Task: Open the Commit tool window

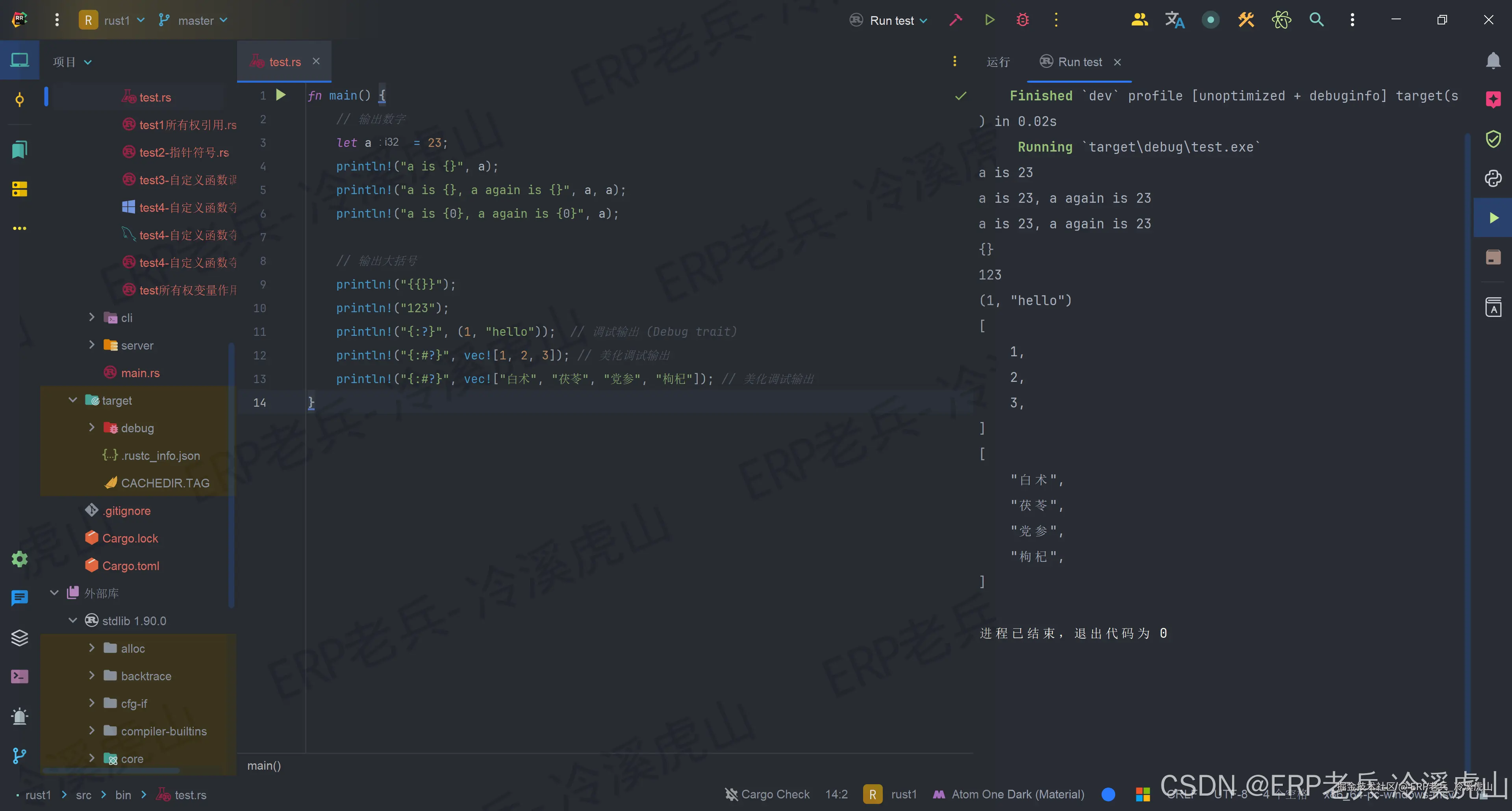Action: [19, 99]
